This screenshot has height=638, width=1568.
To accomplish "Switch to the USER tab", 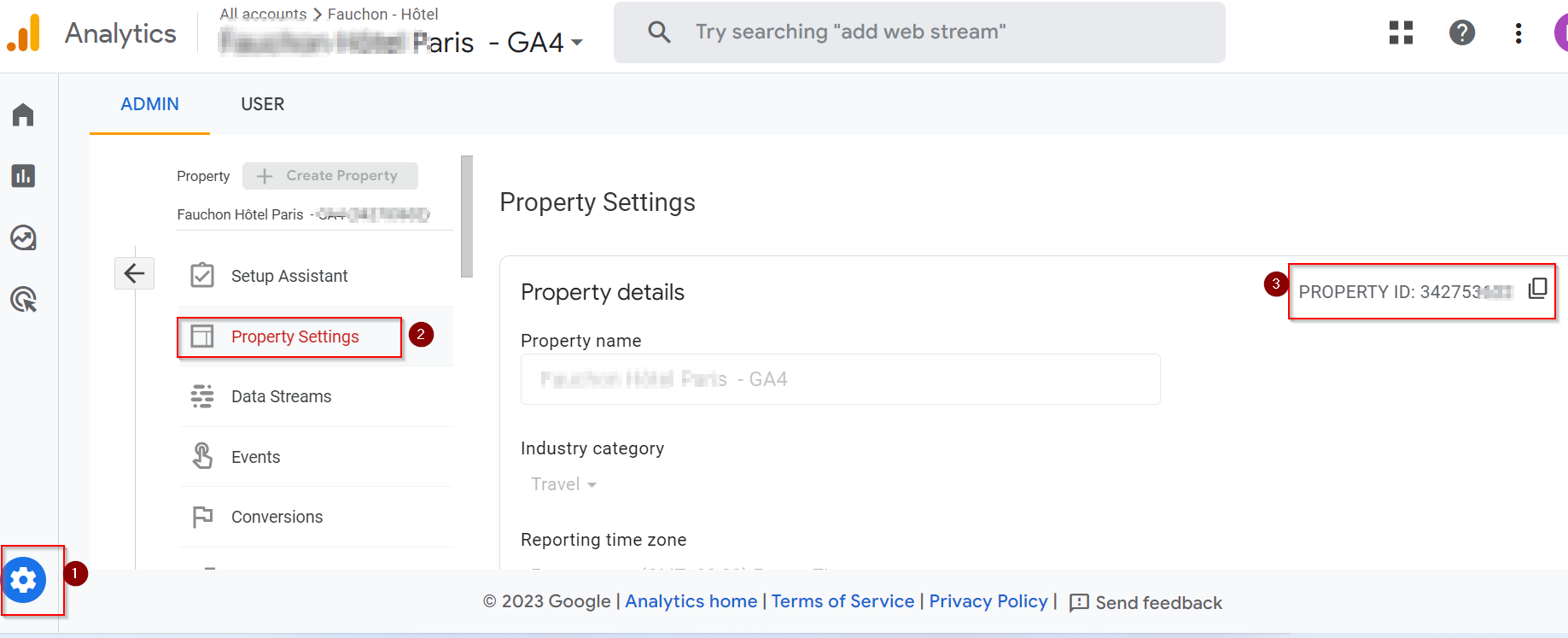I will pos(262,104).
